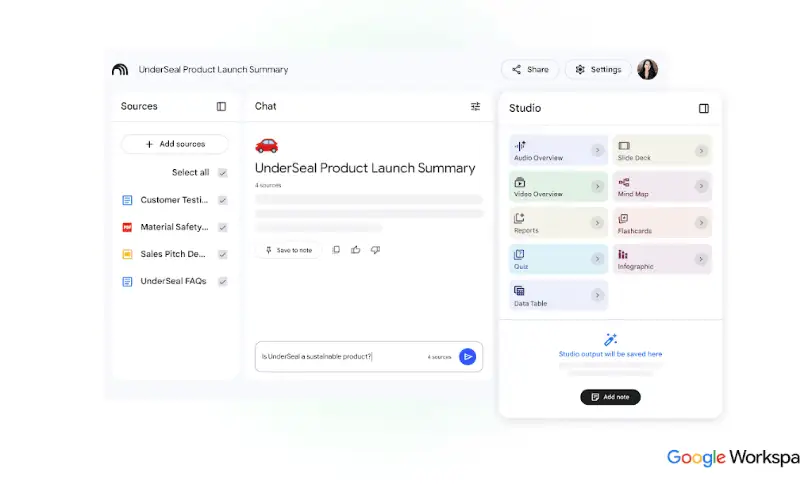Screen dimensions: 800x500
Task: Expand Flashcards options chevron
Action: click(x=701, y=222)
